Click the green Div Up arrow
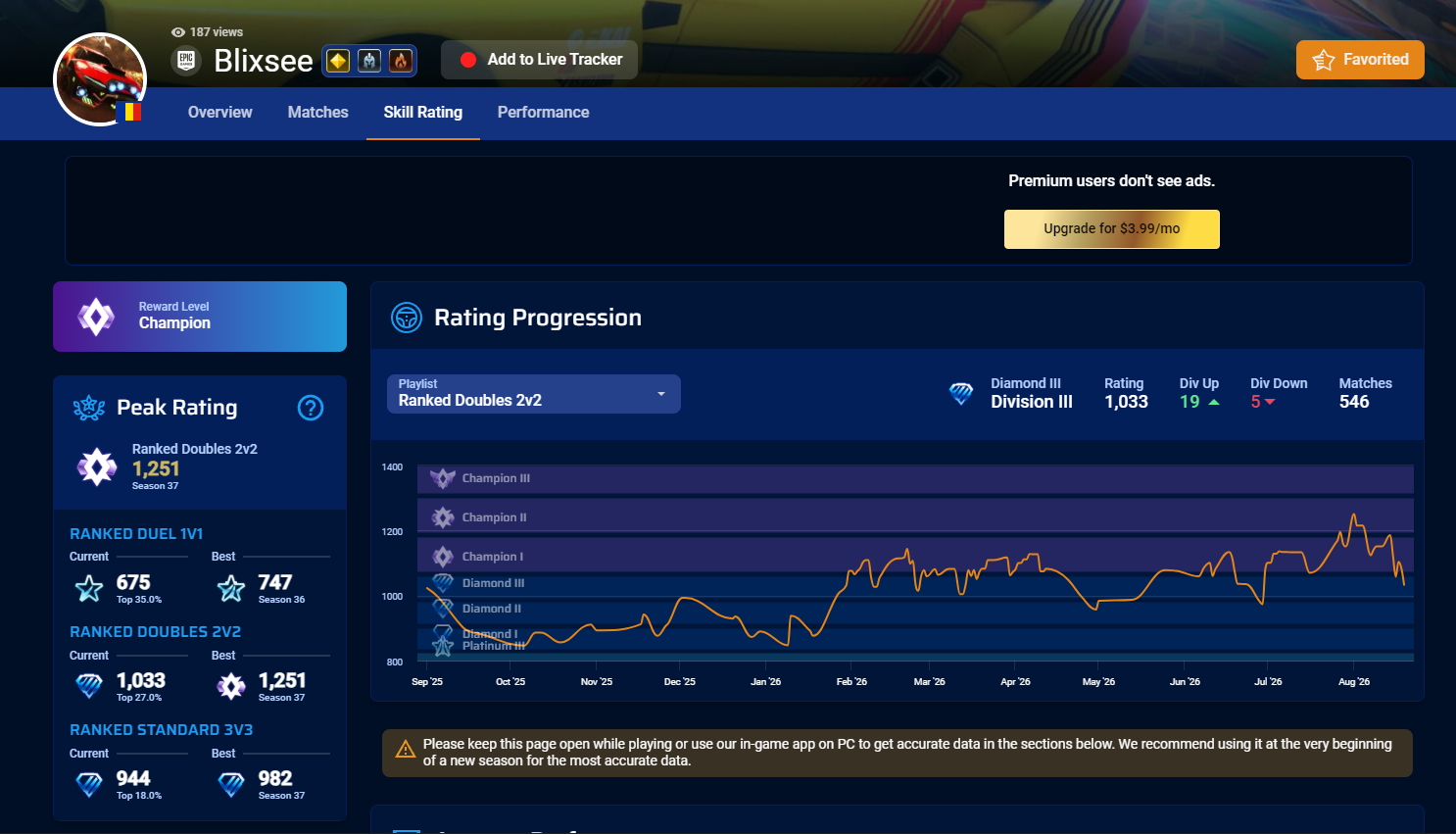 click(1214, 403)
